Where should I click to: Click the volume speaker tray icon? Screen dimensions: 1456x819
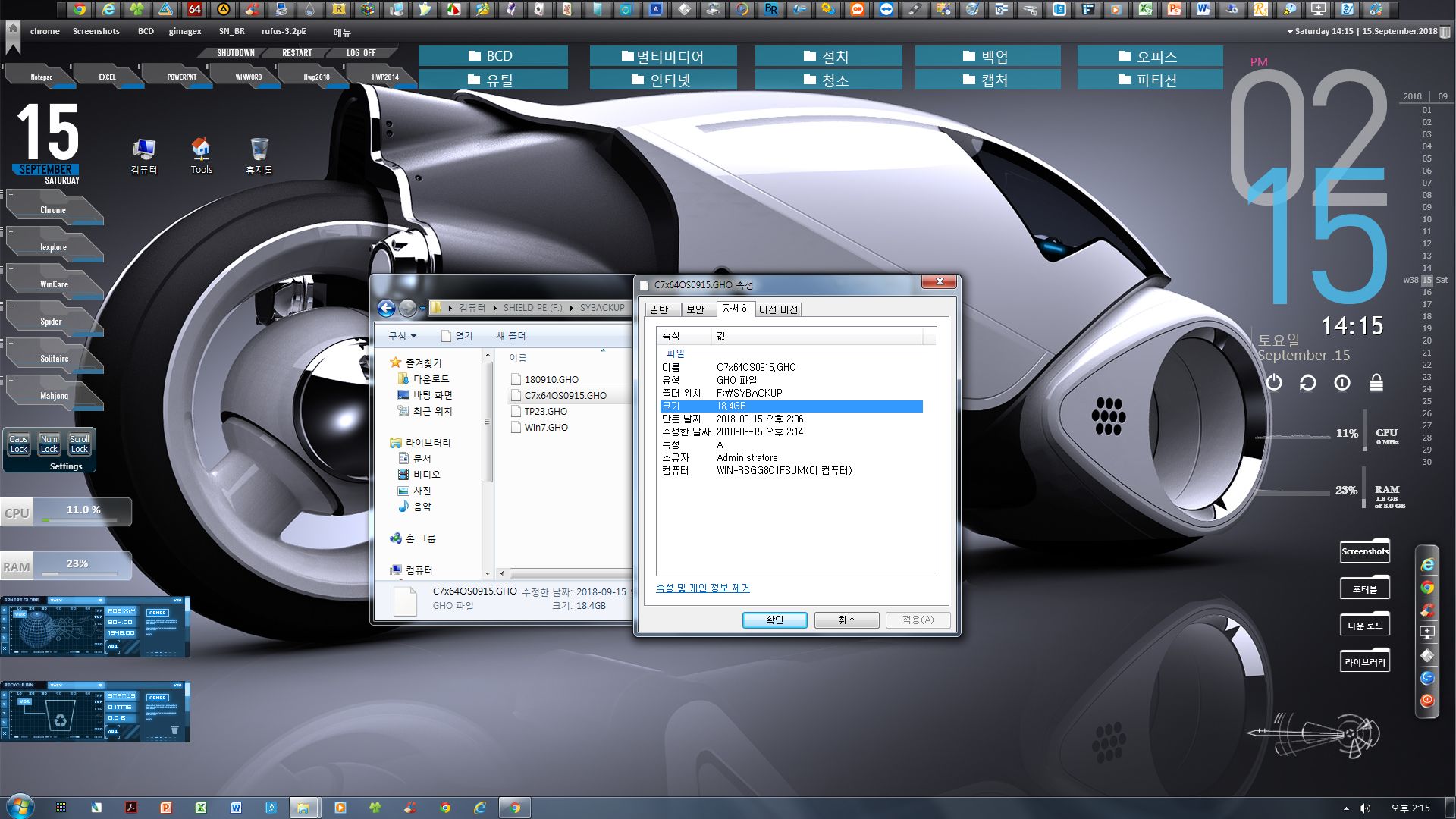point(1365,808)
